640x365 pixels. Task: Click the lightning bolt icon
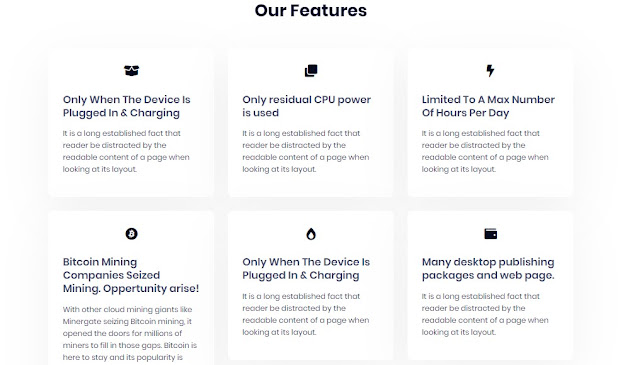[490, 71]
